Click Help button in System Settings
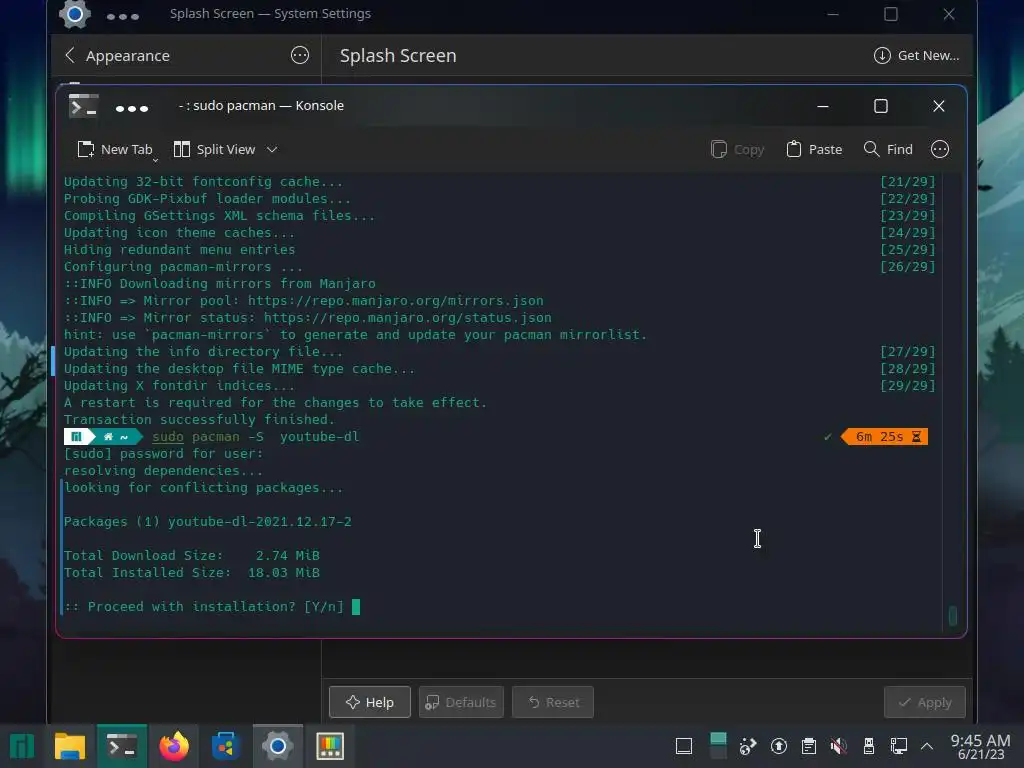This screenshot has width=1024, height=768. (x=370, y=702)
